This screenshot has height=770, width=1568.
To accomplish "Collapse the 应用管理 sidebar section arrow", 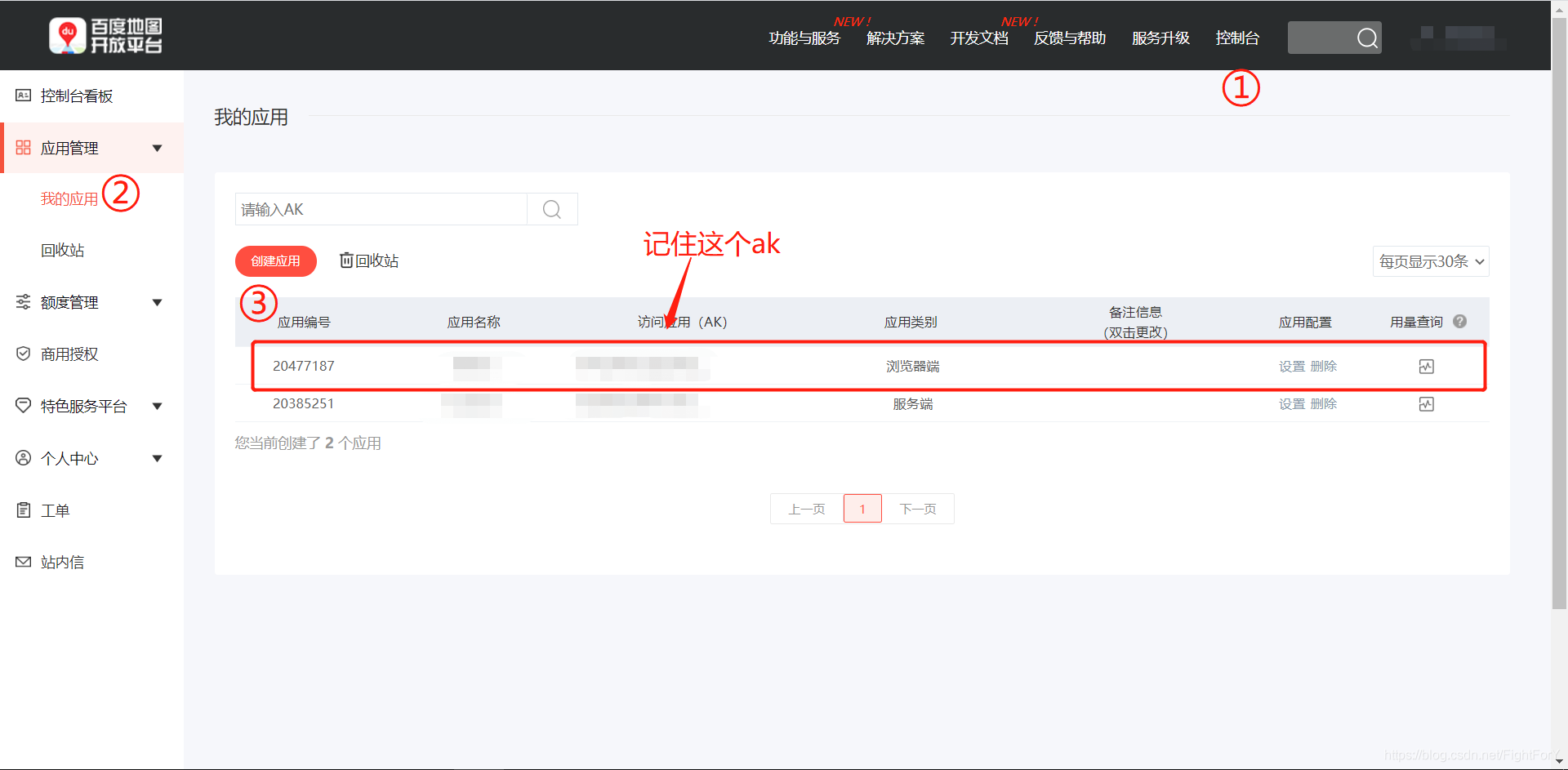I will [158, 148].
